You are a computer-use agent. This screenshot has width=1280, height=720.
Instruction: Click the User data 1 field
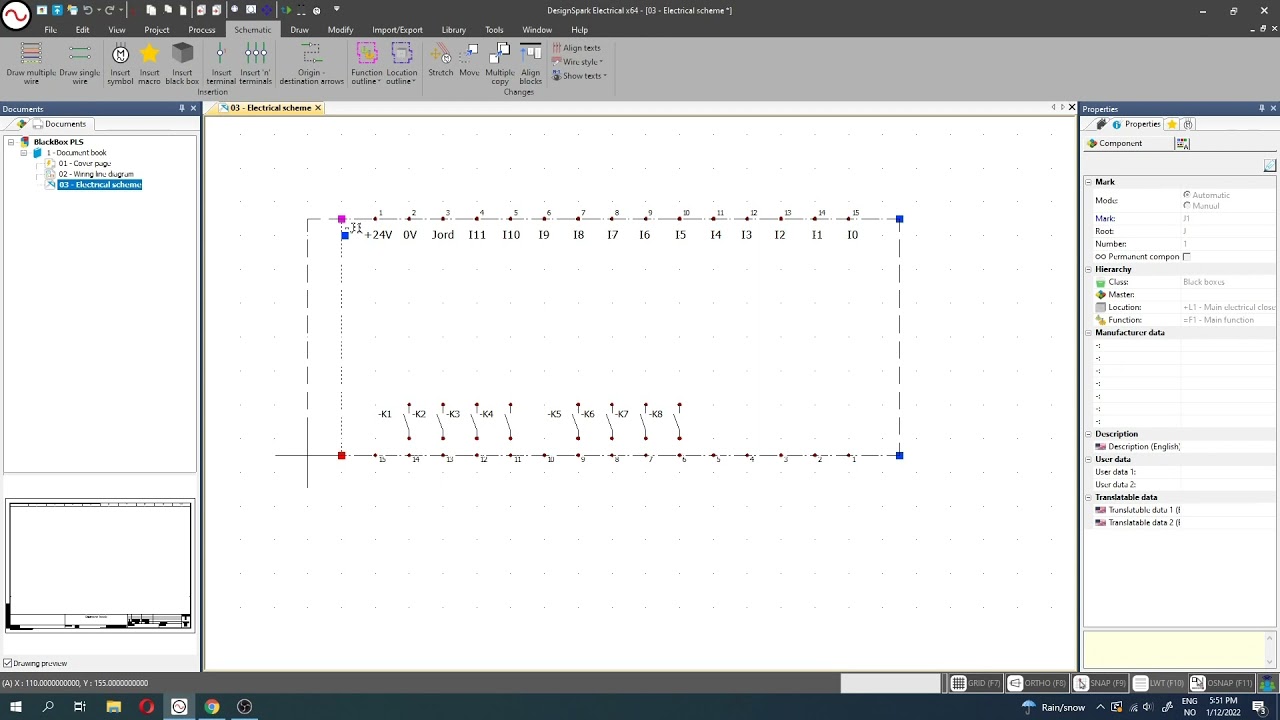[x=1228, y=472]
